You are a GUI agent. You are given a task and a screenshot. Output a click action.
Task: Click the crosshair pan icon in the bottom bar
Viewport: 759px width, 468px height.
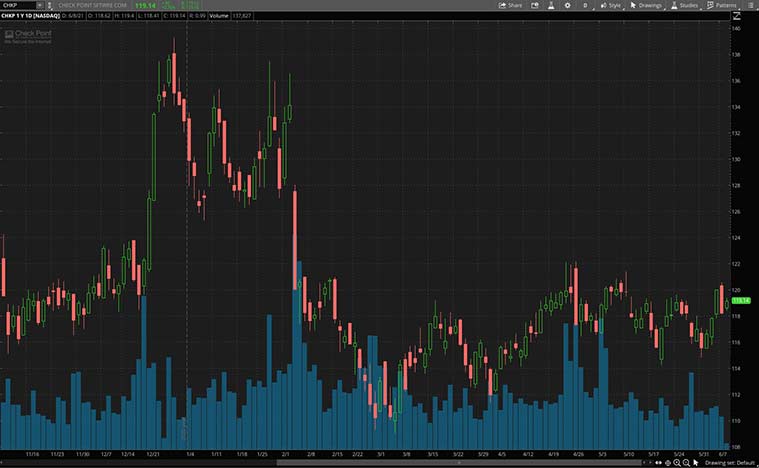[x=668, y=463]
